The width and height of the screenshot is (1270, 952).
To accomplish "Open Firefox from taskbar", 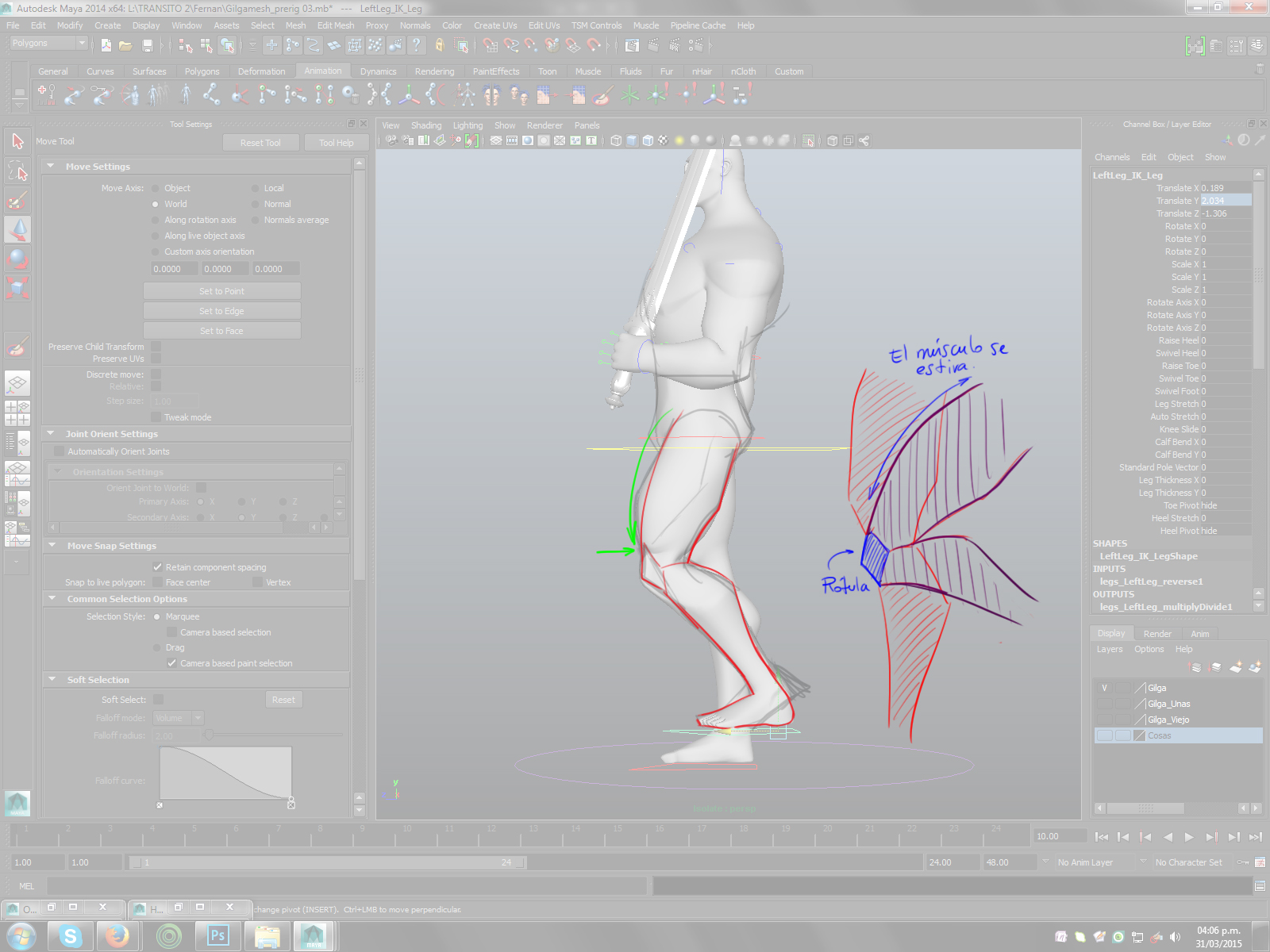I will 117,936.
